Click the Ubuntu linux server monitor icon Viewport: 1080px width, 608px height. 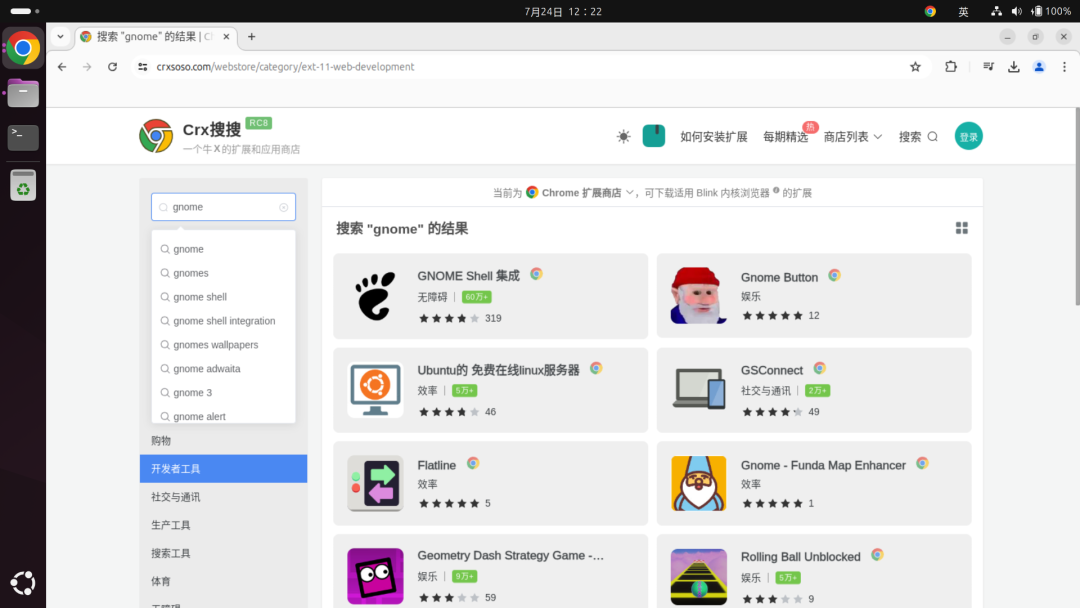(375, 390)
